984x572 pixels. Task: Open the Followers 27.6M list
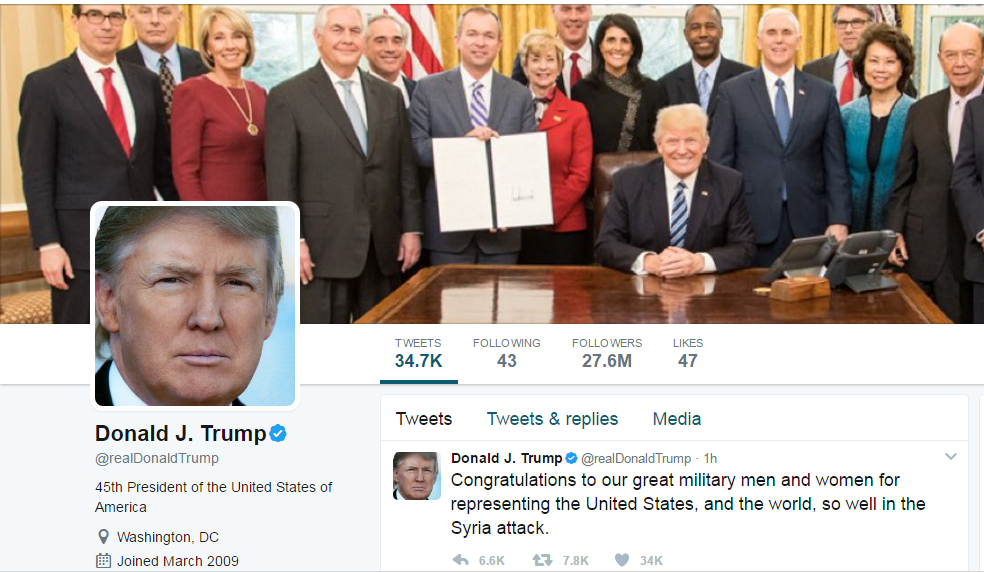pos(607,353)
